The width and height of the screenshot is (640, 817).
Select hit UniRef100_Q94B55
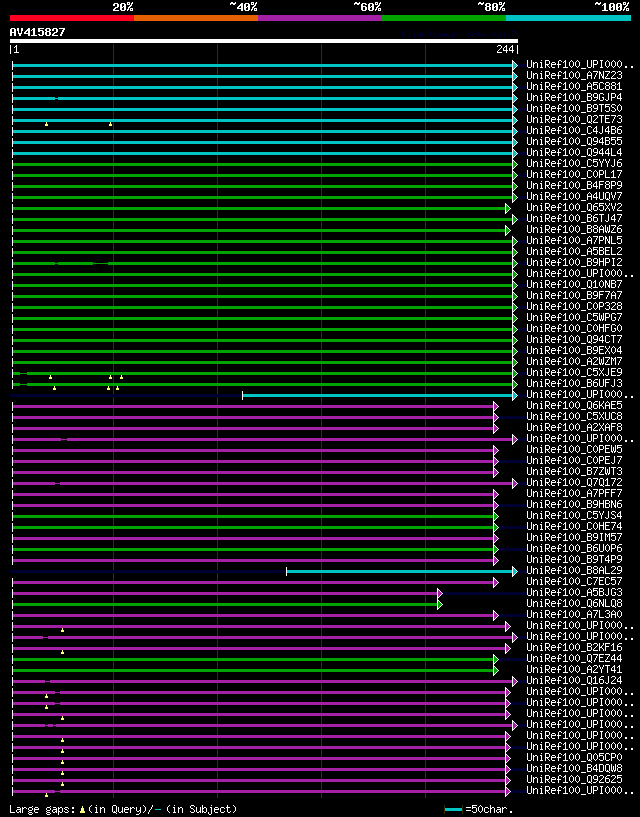click(x=574, y=141)
